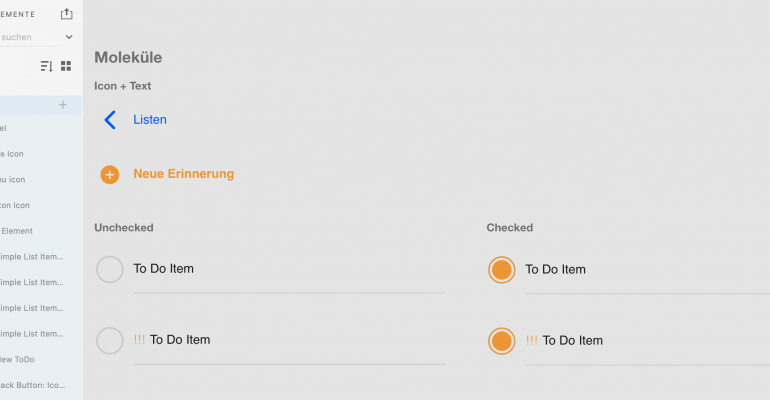The image size is (770, 400).
Task: Check the first unchecked To Do Item circle
Action: tap(110, 269)
